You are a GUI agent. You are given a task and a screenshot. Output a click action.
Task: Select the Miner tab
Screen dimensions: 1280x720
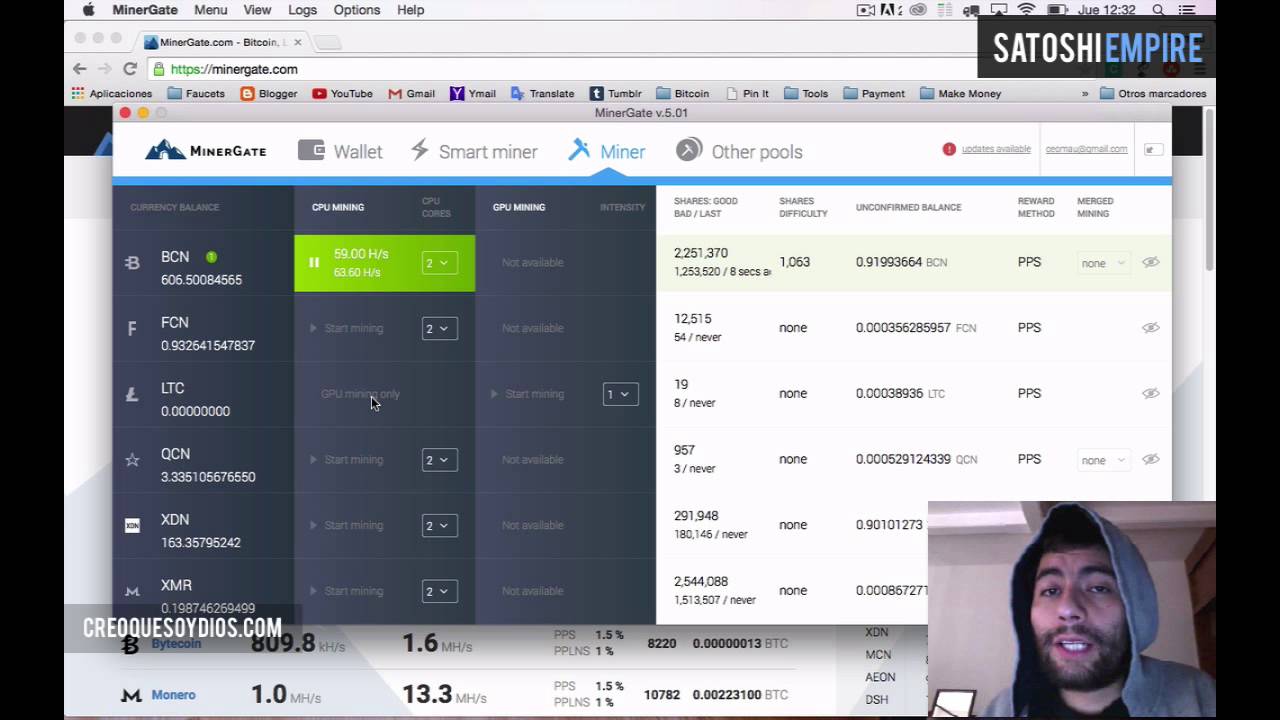pyautogui.click(x=607, y=151)
